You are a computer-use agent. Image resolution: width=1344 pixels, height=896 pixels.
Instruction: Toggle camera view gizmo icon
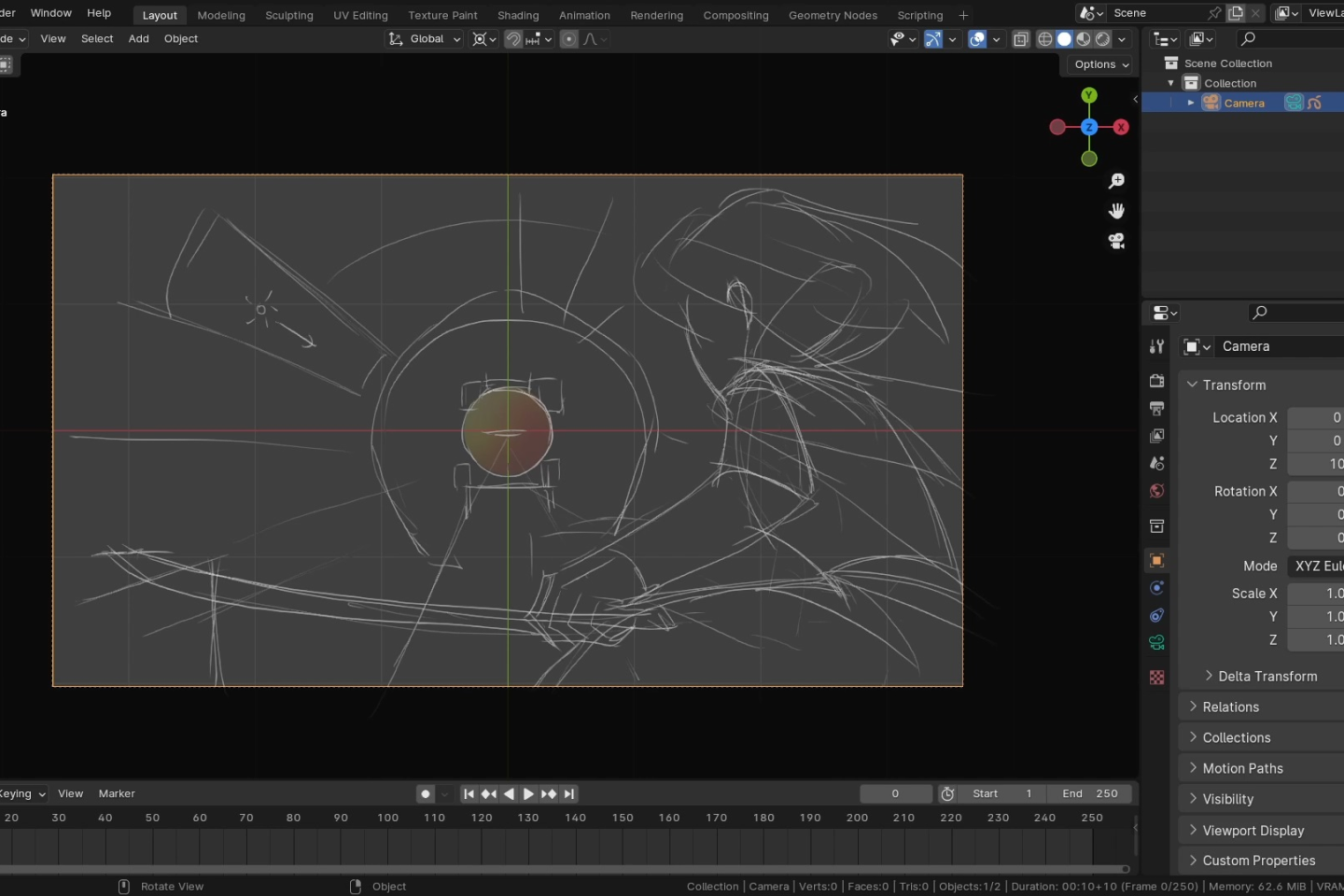click(1116, 241)
